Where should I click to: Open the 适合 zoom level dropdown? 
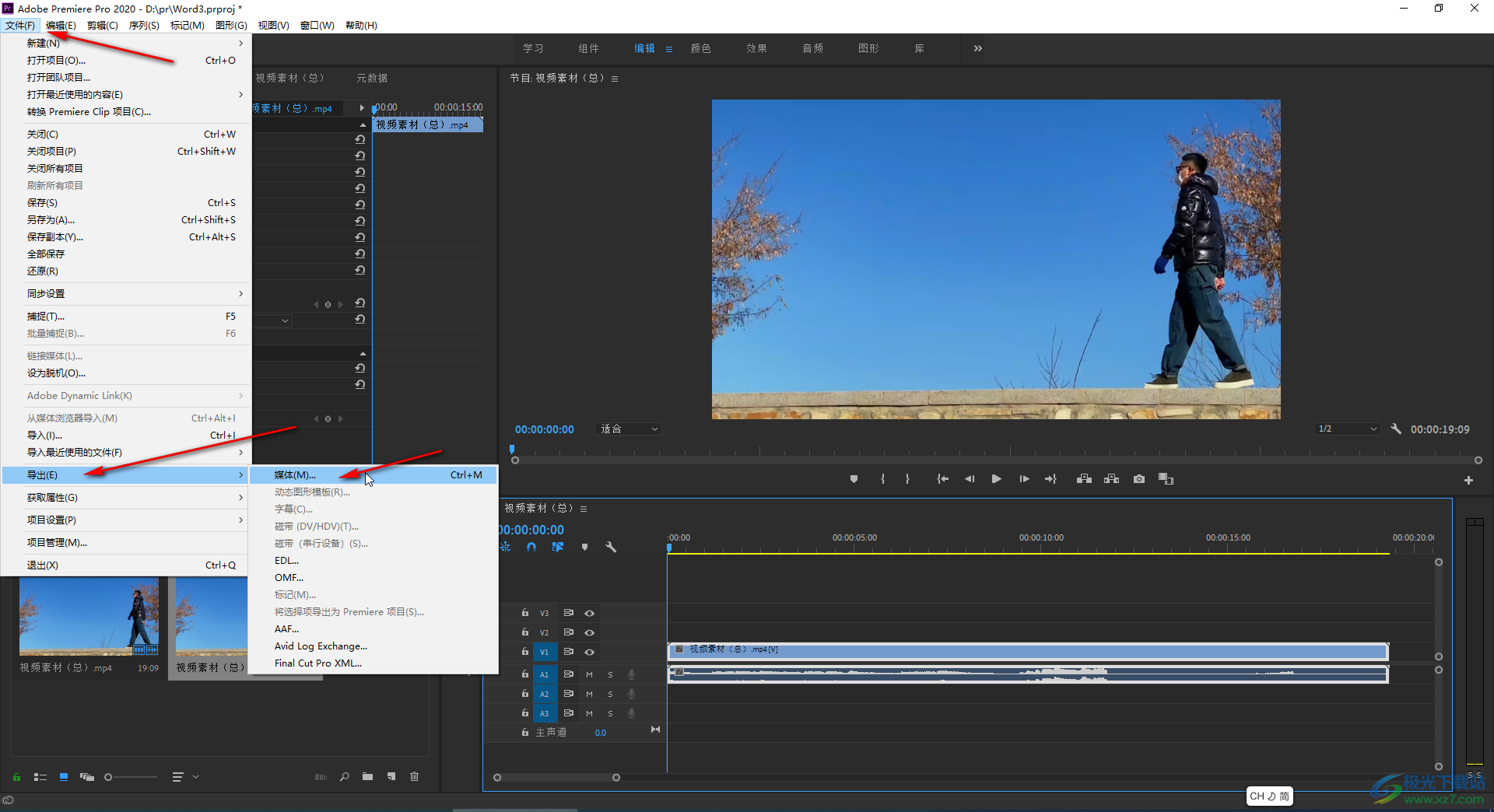pyautogui.click(x=628, y=429)
